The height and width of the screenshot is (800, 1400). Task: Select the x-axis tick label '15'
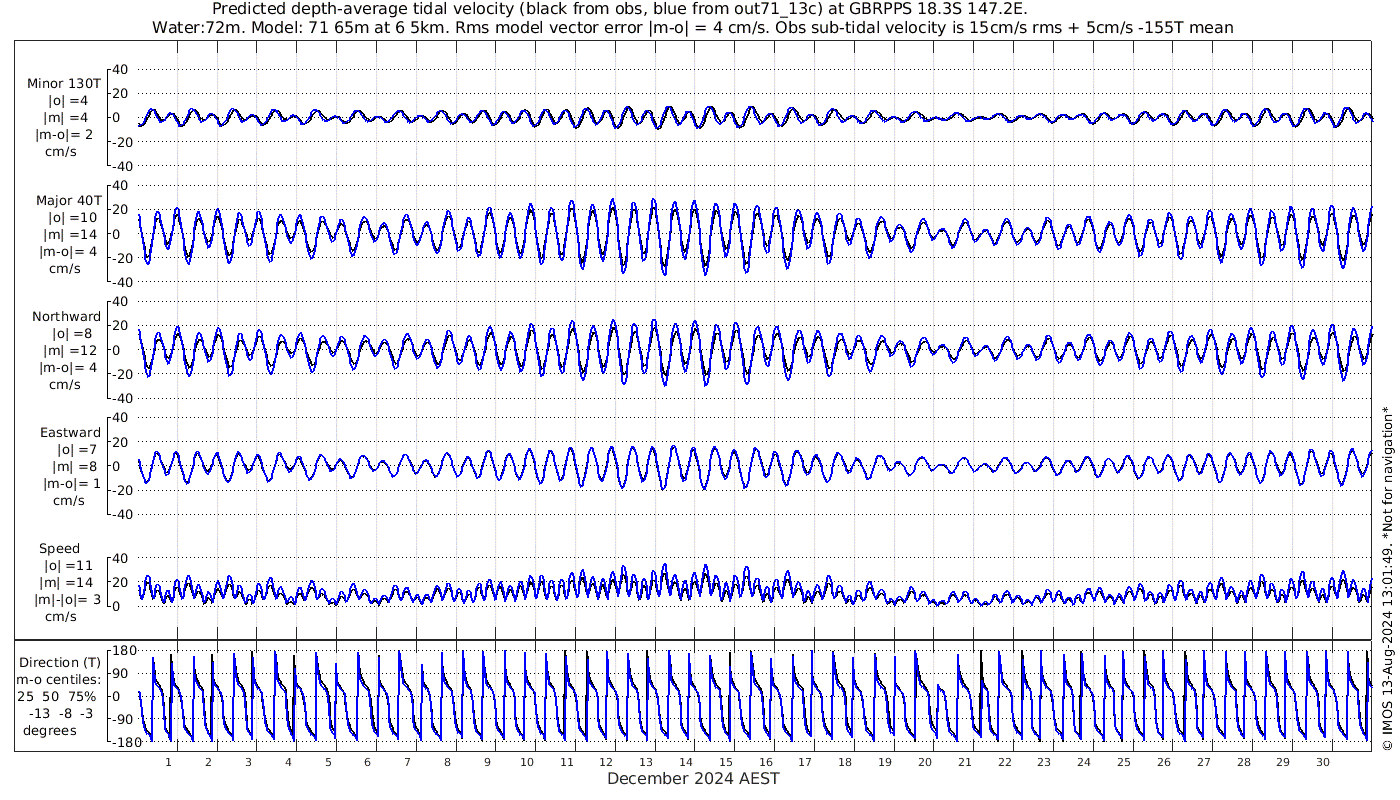pos(726,762)
